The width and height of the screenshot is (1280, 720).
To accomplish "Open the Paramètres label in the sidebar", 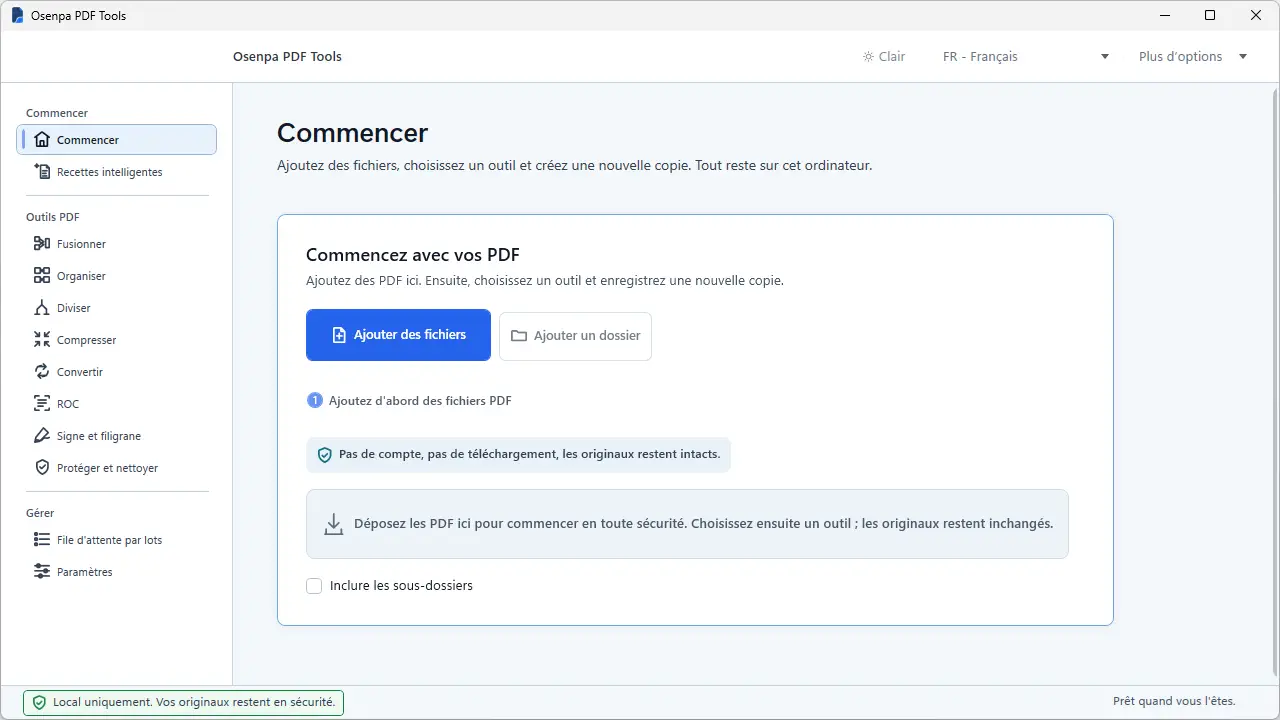I will (85, 572).
